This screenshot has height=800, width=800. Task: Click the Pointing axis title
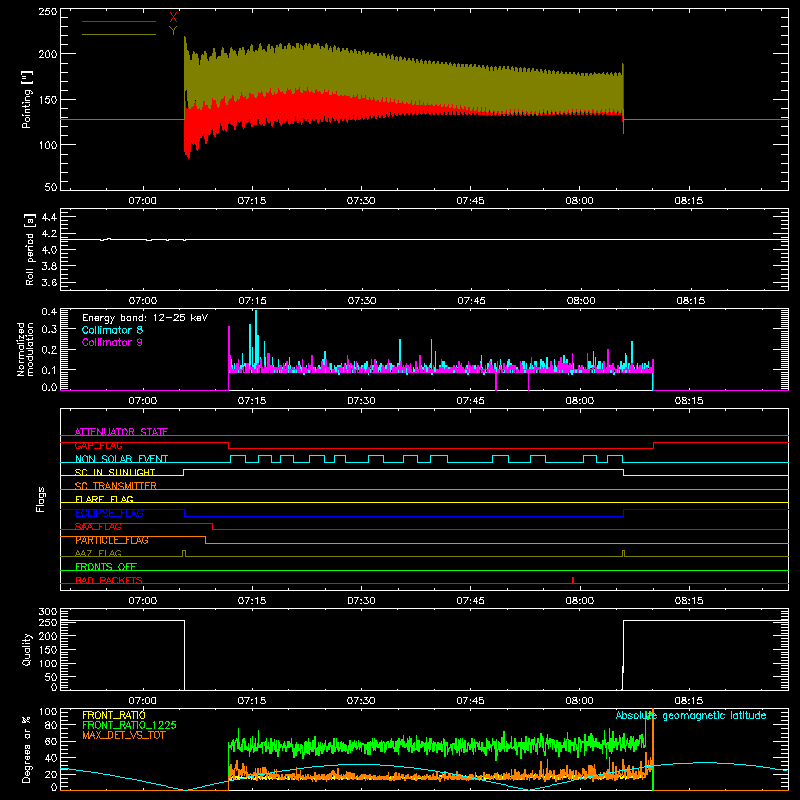(27, 99)
